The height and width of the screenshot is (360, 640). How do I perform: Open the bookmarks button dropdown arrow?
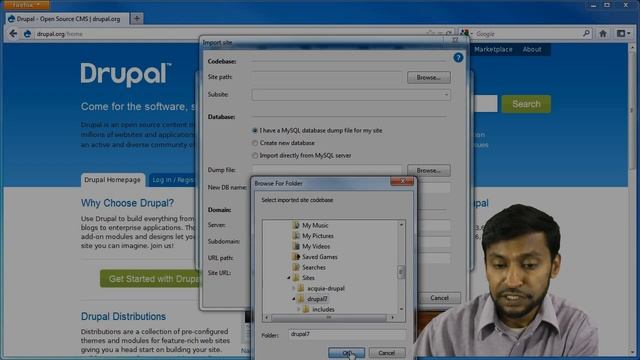tap(629, 33)
